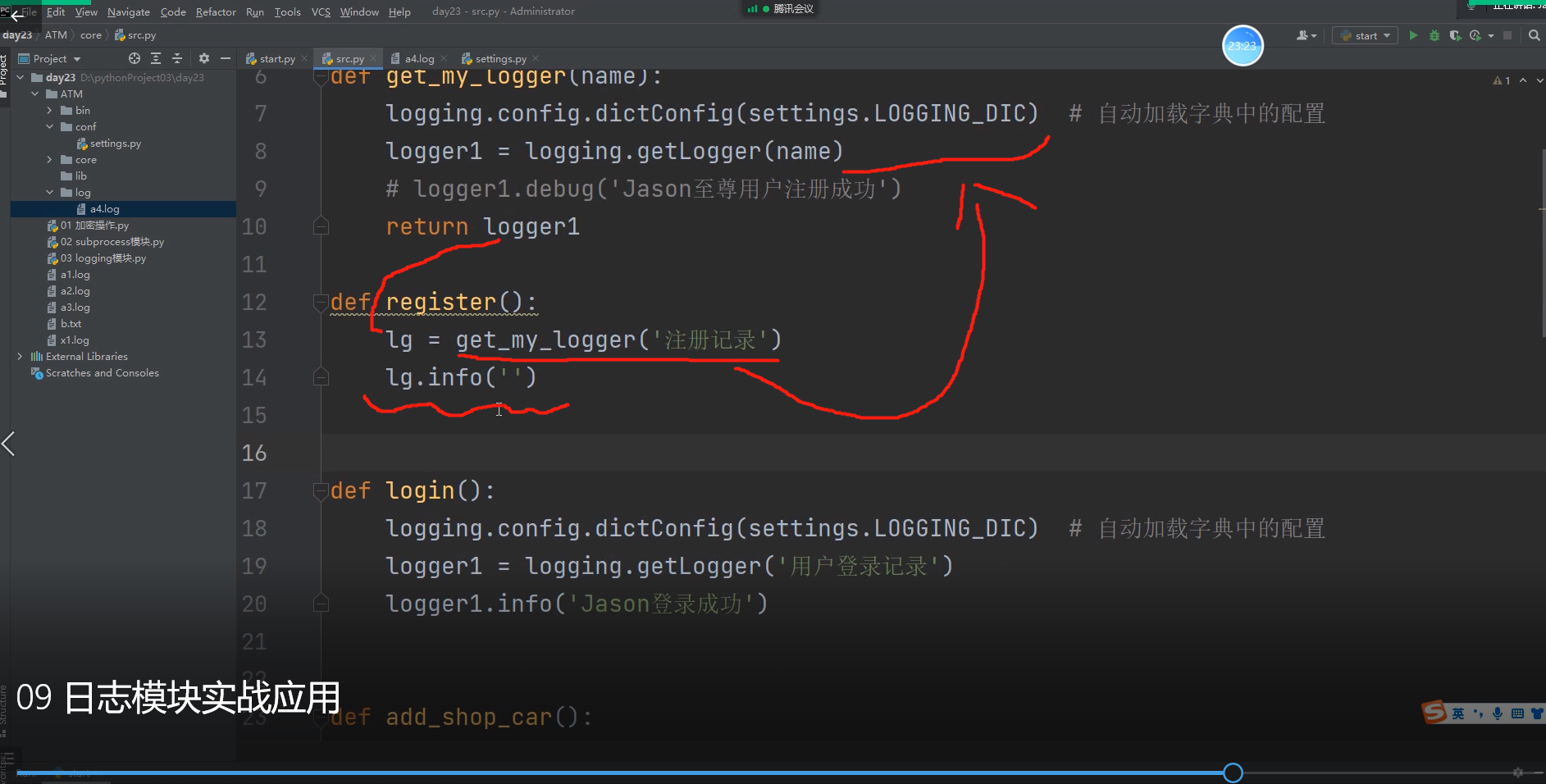Click the video progress slider handle
The image size is (1546, 784).
pyautogui.click(x=1233, y=773)
